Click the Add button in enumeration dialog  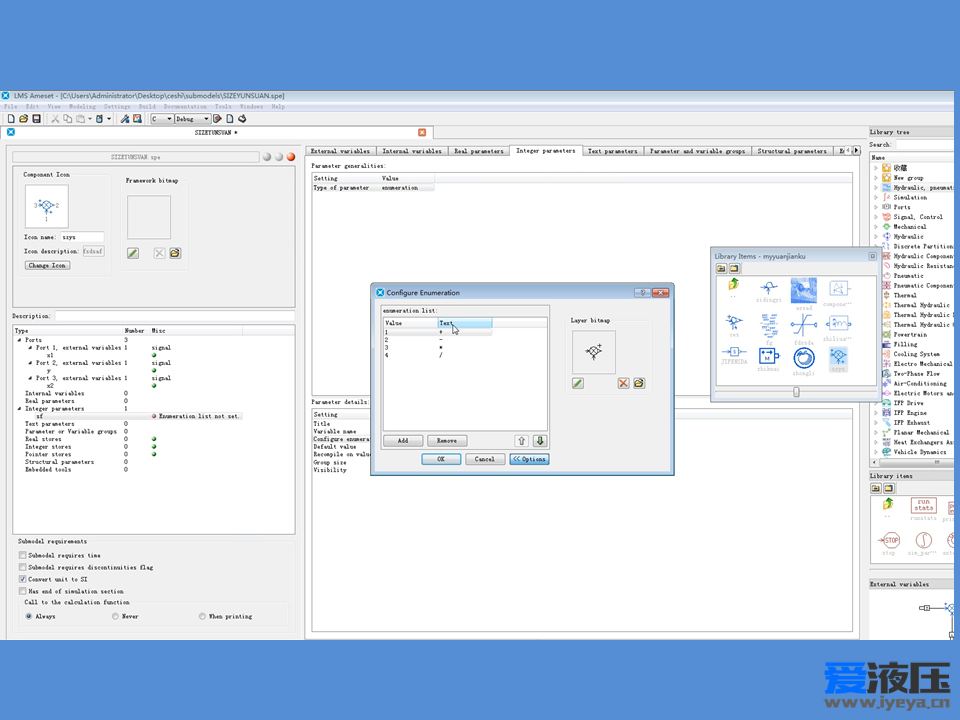(x=402, y=440)
